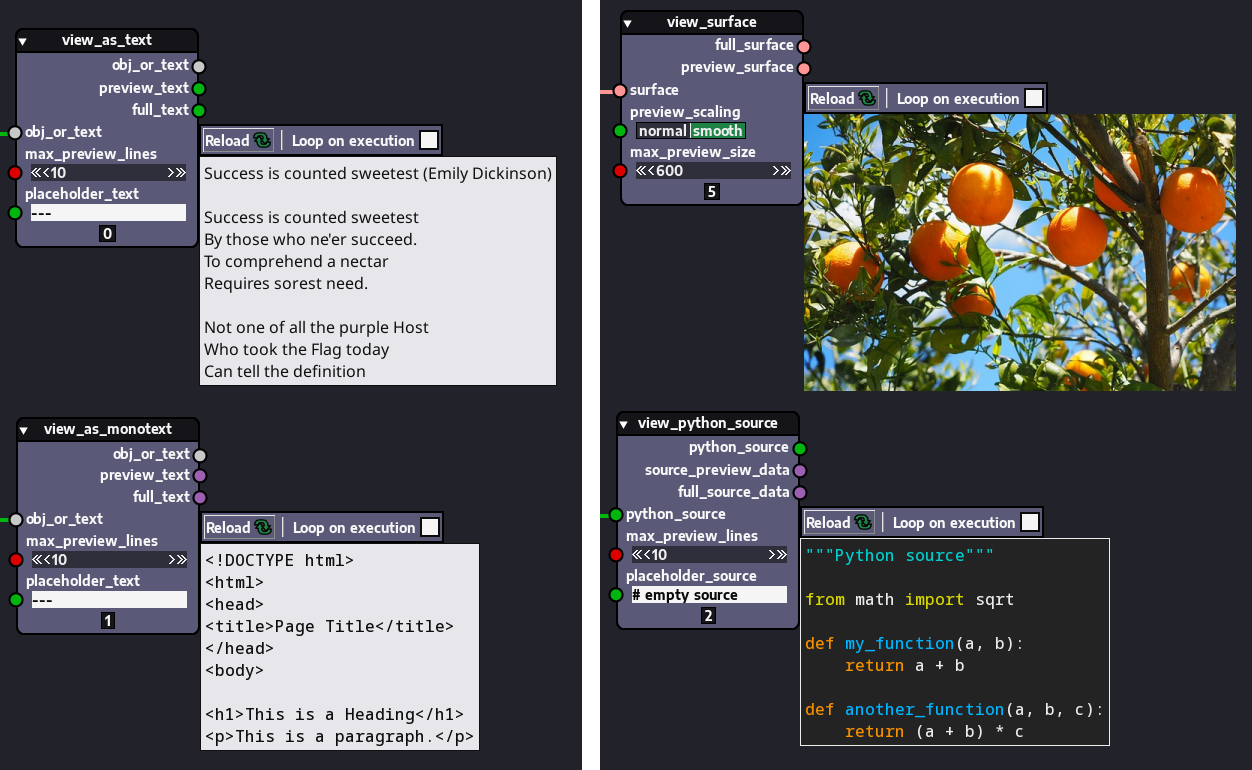Click the preview_text output port on view_as_text
This screenshot has width=1252, height=770.
coord(199,87)
